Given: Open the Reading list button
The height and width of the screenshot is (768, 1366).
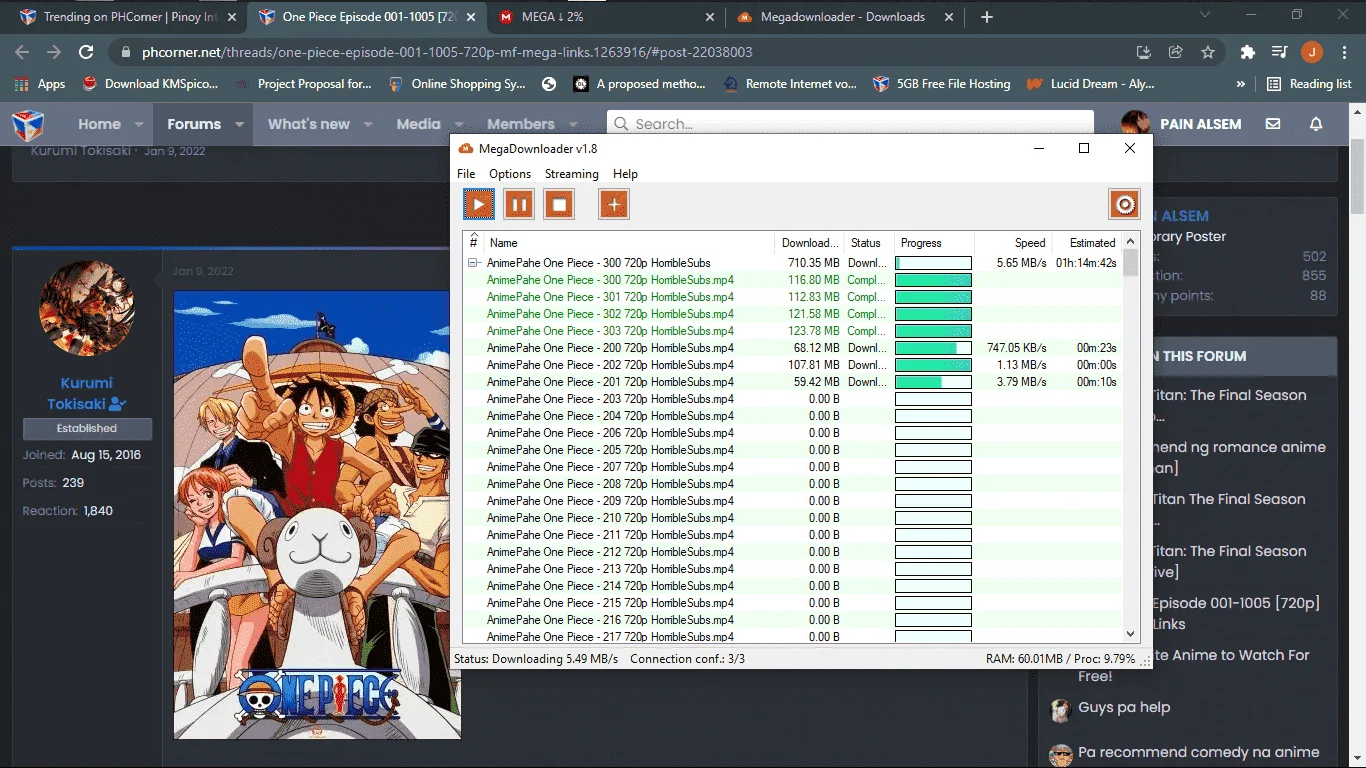Looking at the screenshot, I should tap(1308, 84).
